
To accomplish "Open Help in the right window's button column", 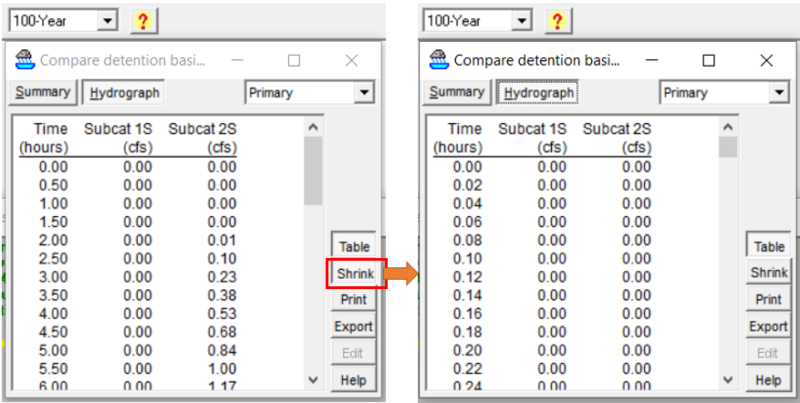I will point(768,380).
